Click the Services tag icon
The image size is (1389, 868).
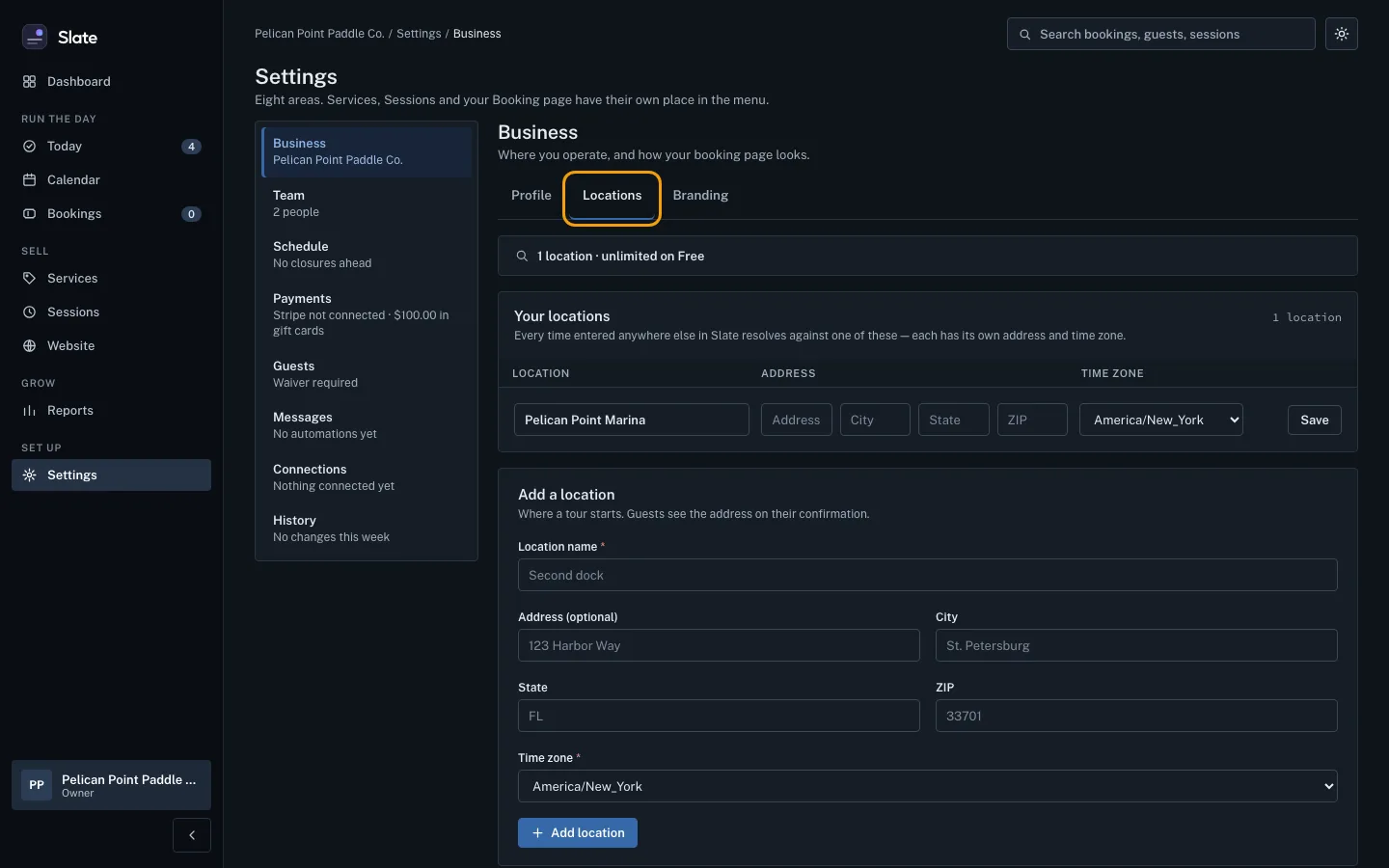point(29,279)
